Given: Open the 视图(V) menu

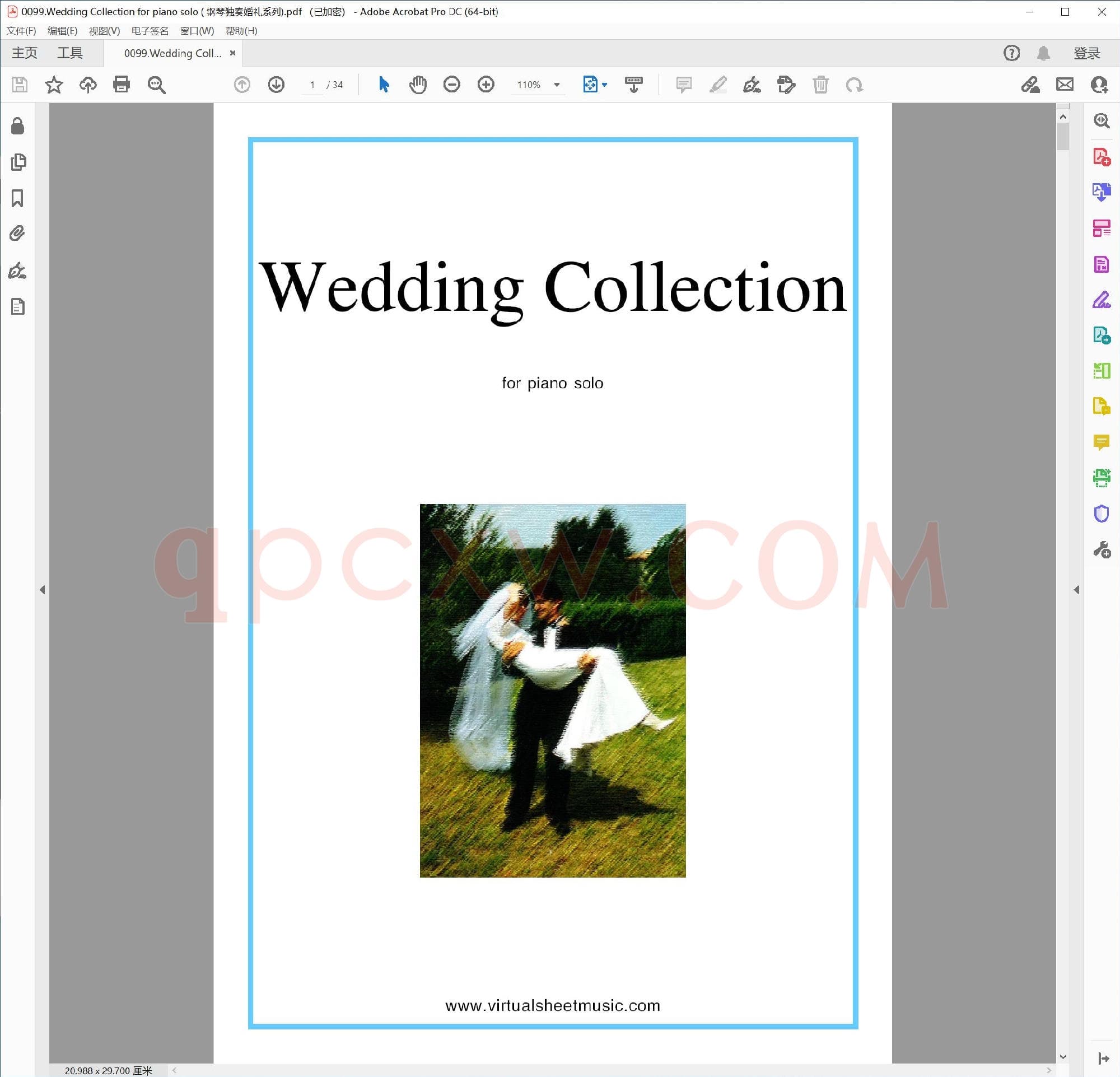Looking at the screenshot, I should click(x=104, y=31).
